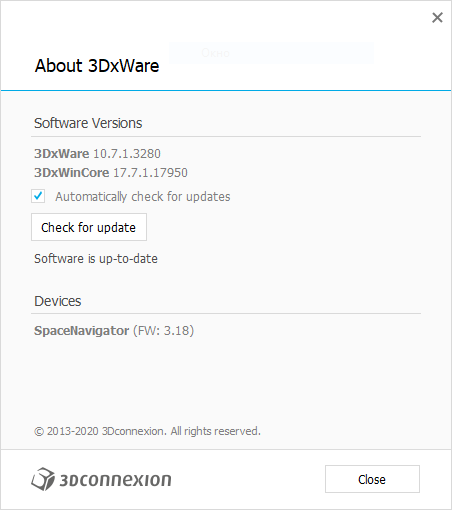
Task: Click the Software is up-to-date status
Action: click(x=96, y=259)
